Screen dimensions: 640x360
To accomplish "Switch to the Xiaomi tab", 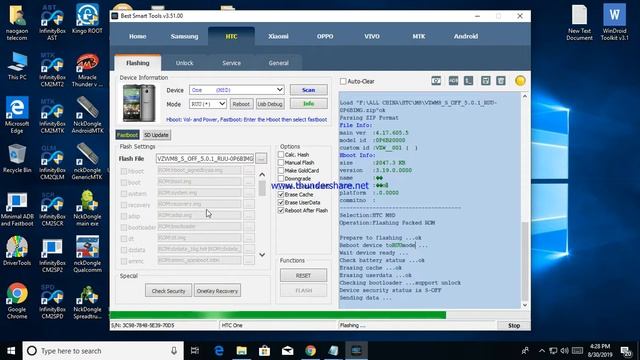I will pos(278,36).
